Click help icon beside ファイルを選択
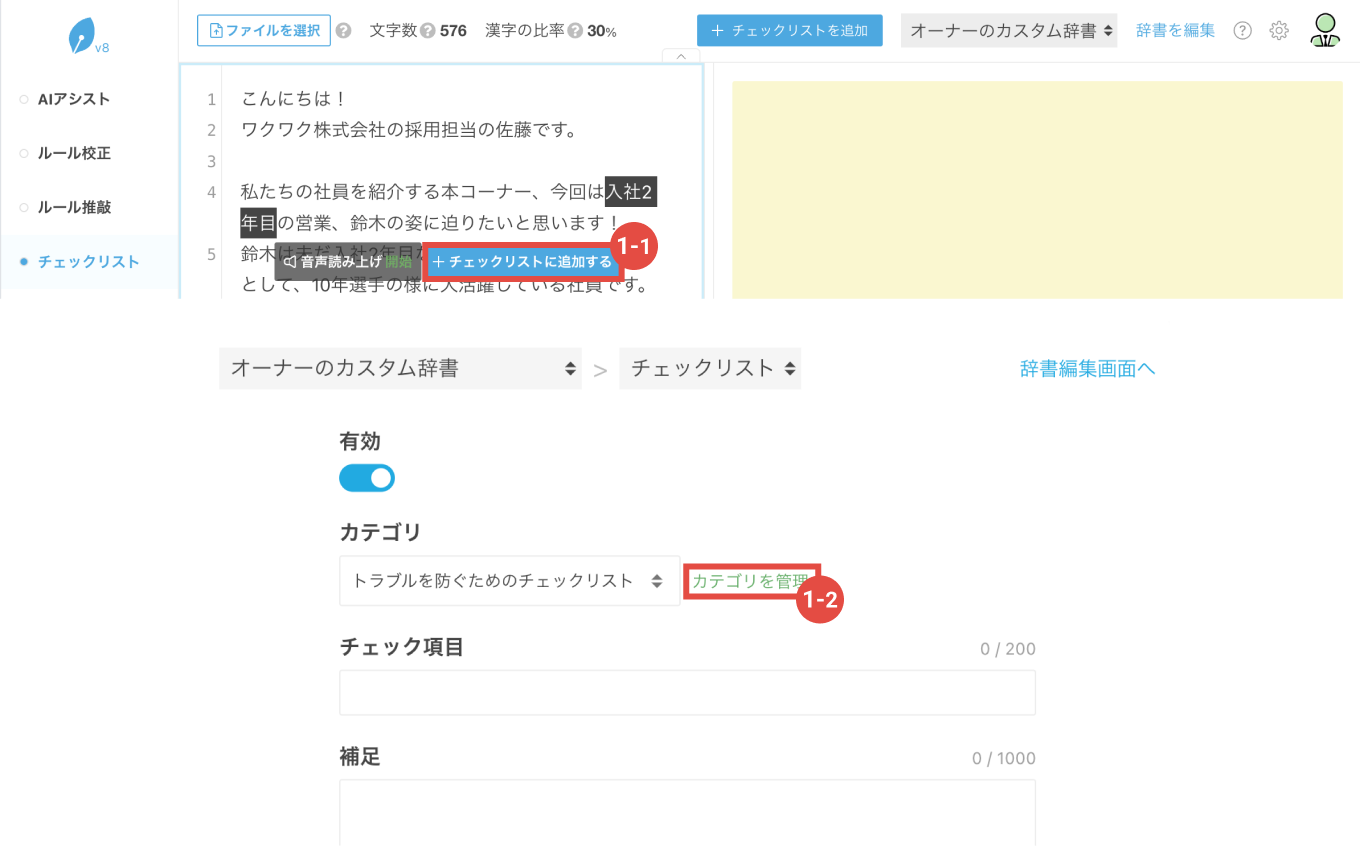Screen dimensions: 1360x846 [343, 31]
